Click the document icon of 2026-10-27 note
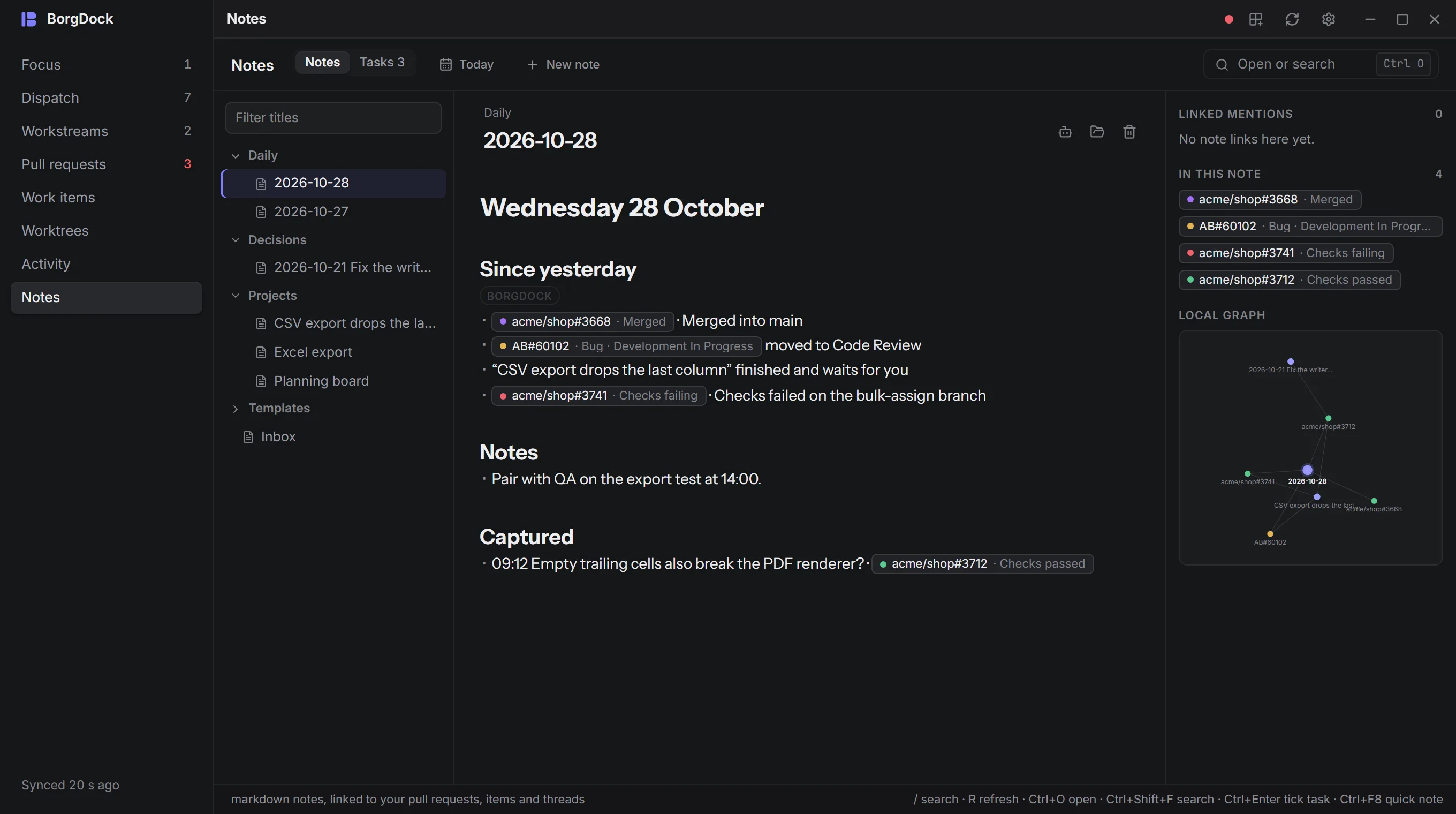The height and width of the screenshot is (814, 1456). [261, 212]
